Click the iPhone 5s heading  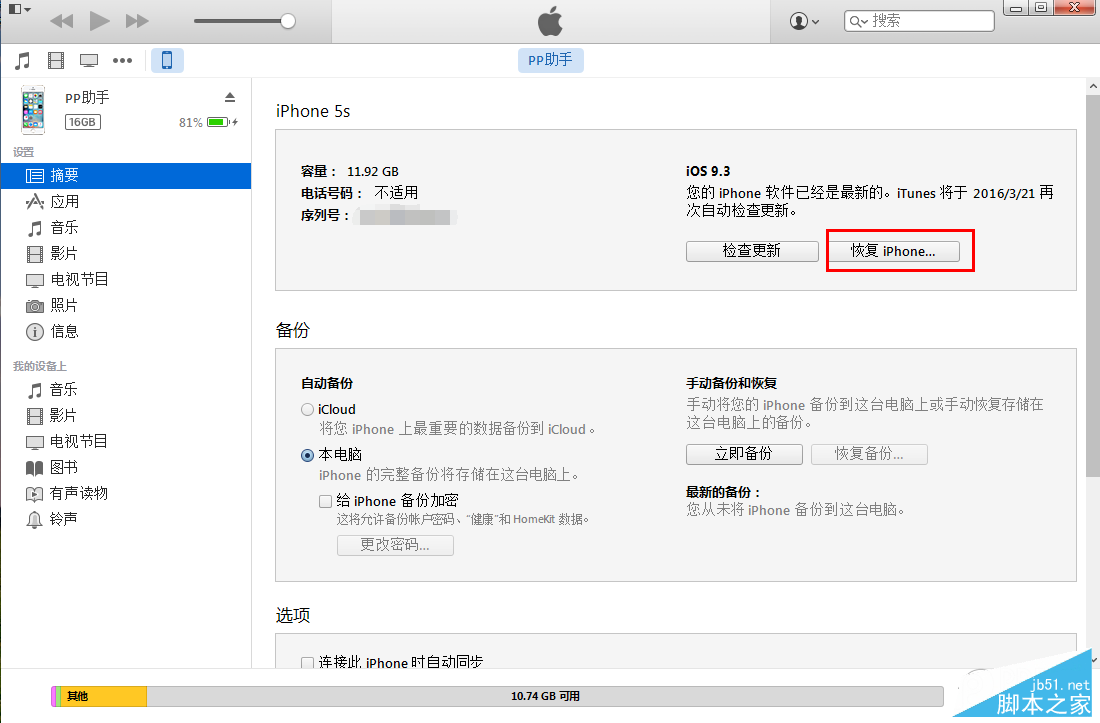(x=313, y=111)
